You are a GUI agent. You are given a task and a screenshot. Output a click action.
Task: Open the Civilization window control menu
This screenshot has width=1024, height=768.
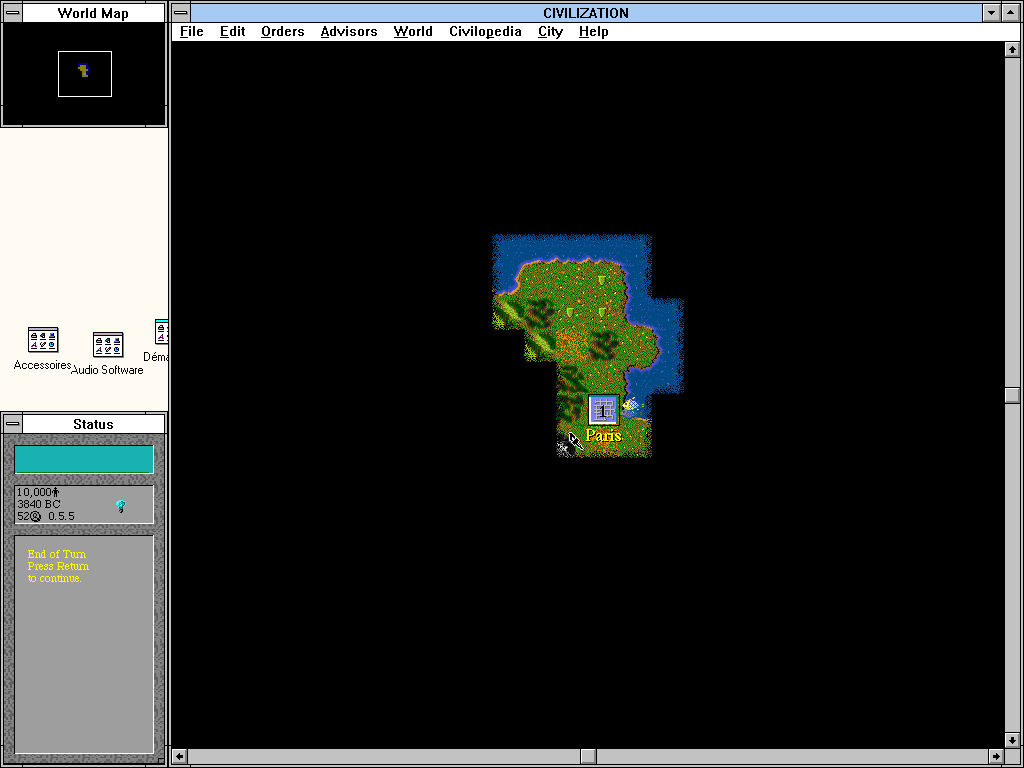[181, 12]
